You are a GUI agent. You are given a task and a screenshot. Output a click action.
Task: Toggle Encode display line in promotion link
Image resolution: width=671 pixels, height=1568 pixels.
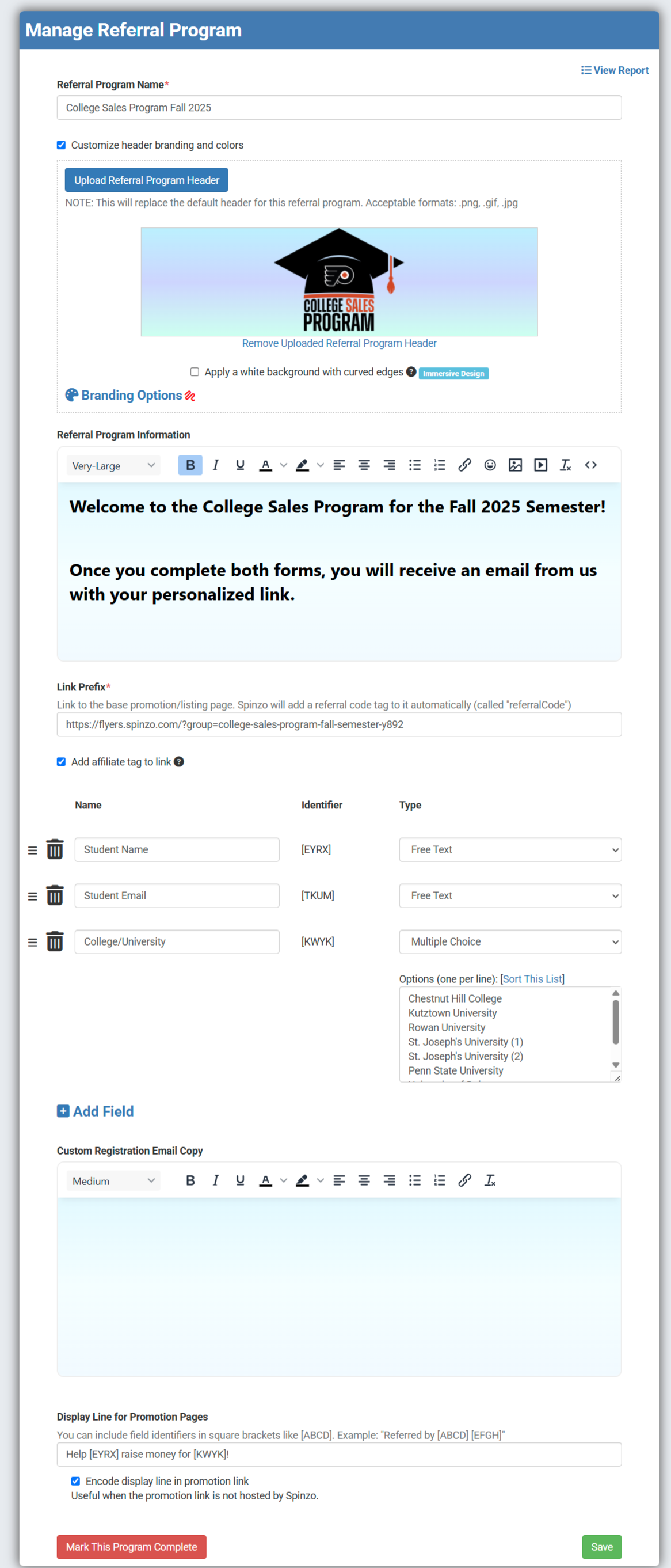click(75, 1481)
